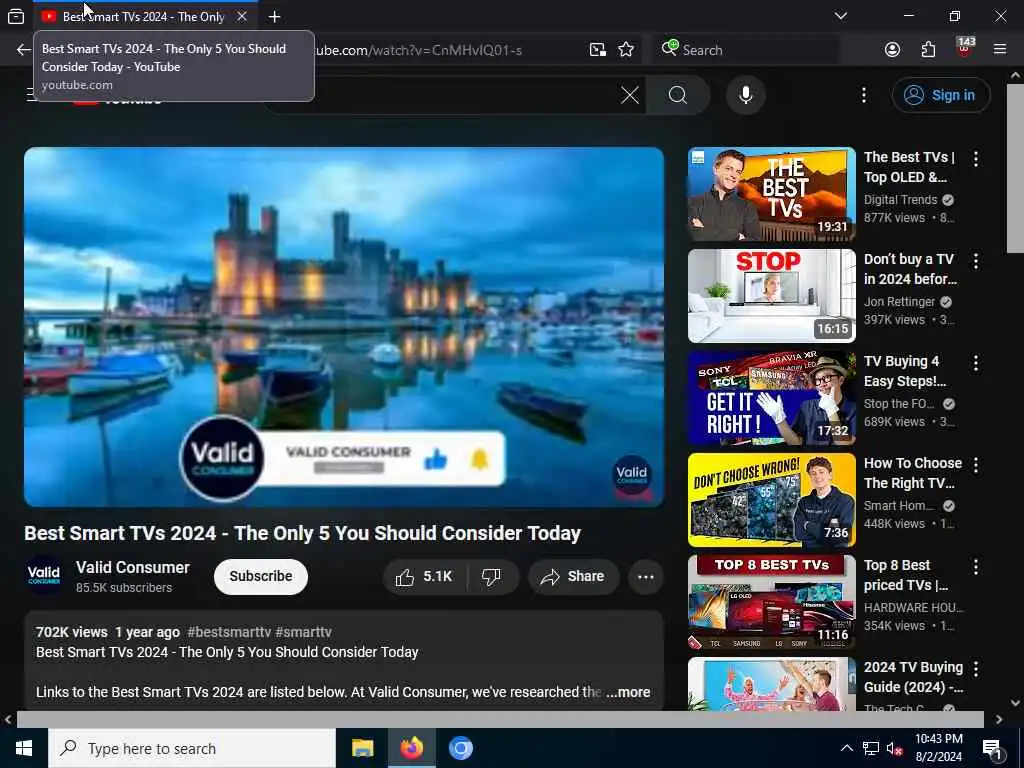Go back with browser back arrow
Screen dimensions: 1024x768
pyautogui.click(x=24, y=50)
